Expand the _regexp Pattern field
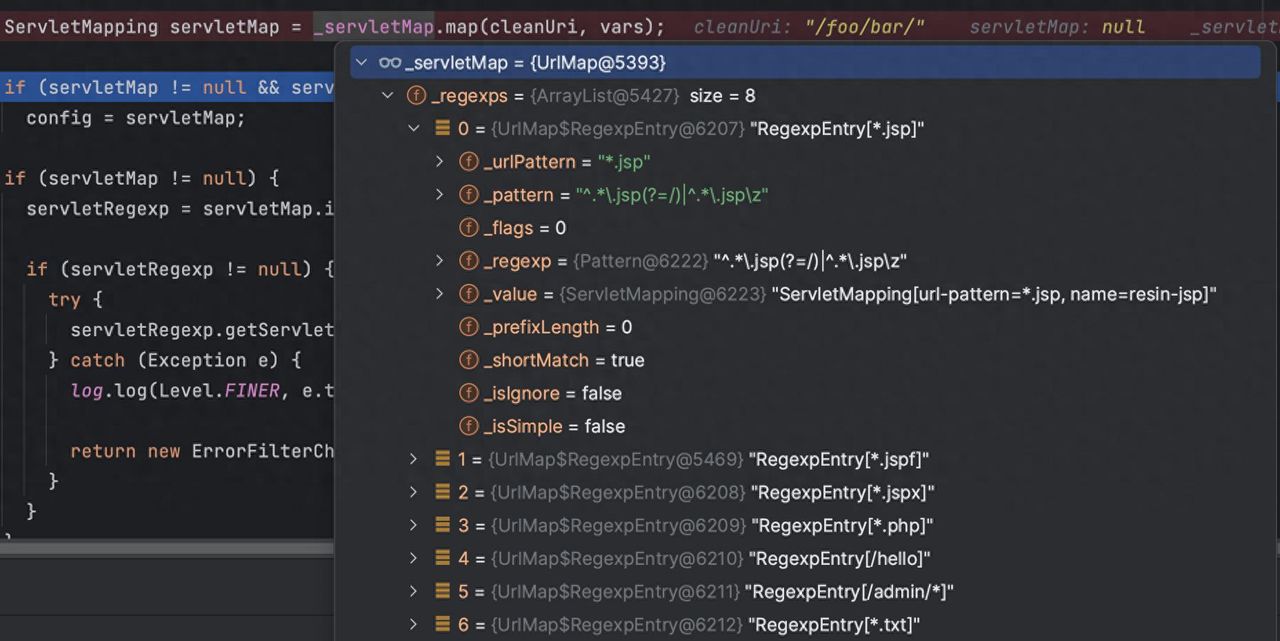1280x641 pixels. (x=440, y=261)
